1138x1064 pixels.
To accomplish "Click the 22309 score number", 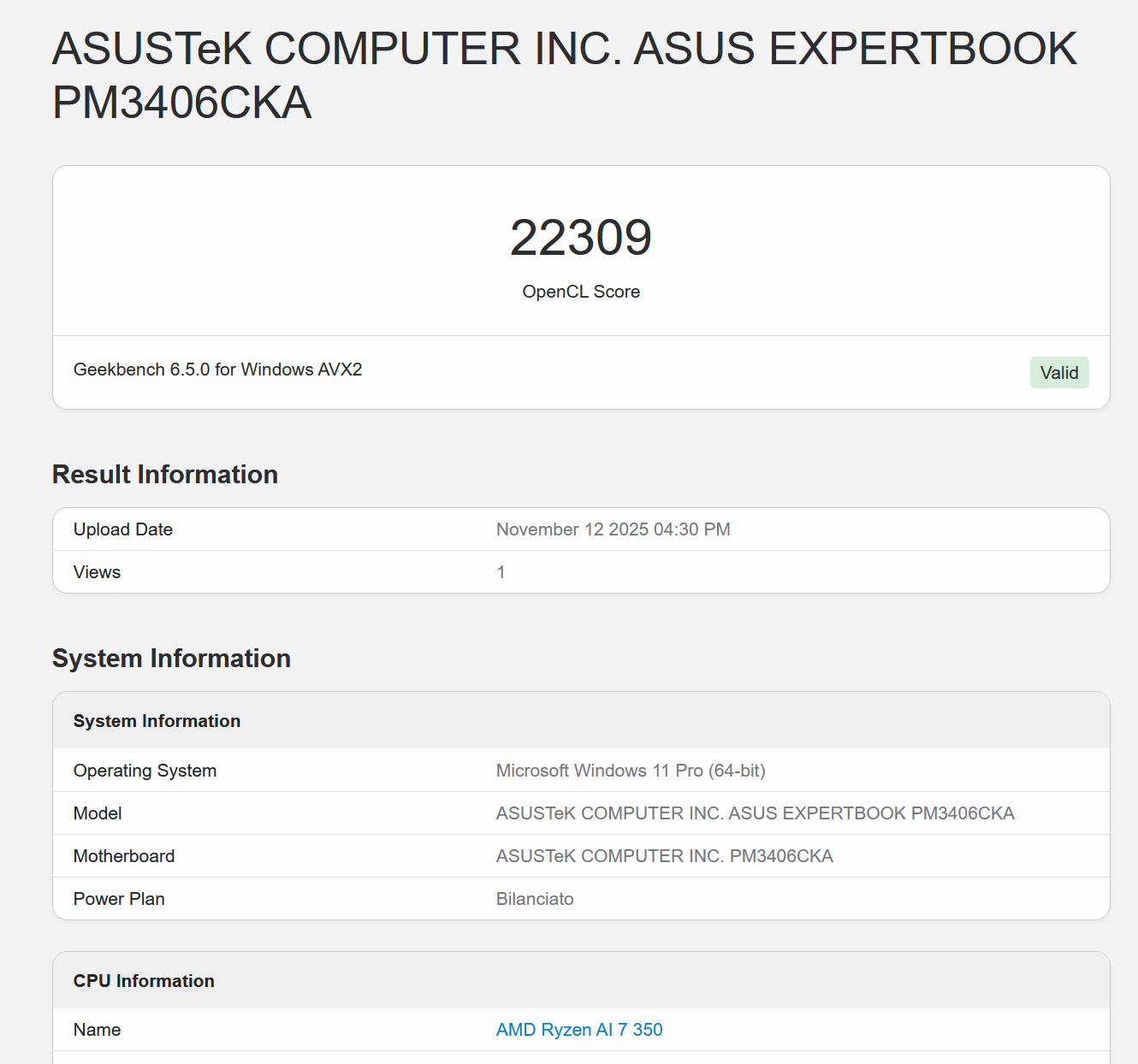I will (581, 238).
